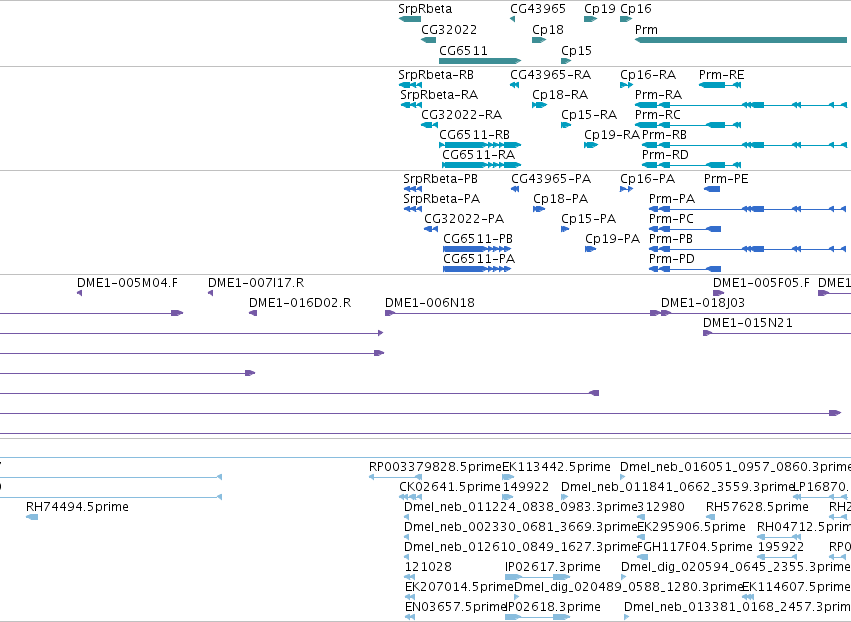
Task: Select the 121028 EST label
Action: coord(428,567)
